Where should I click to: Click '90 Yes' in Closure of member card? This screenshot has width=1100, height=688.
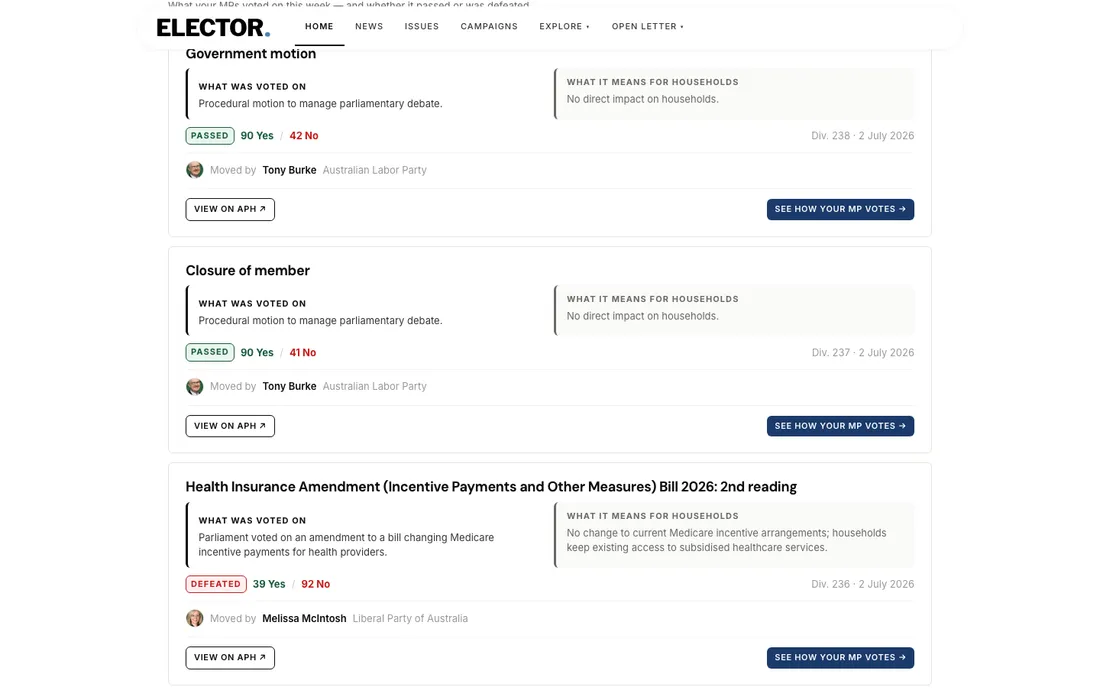pyautogui.click(x=257, y=353)
